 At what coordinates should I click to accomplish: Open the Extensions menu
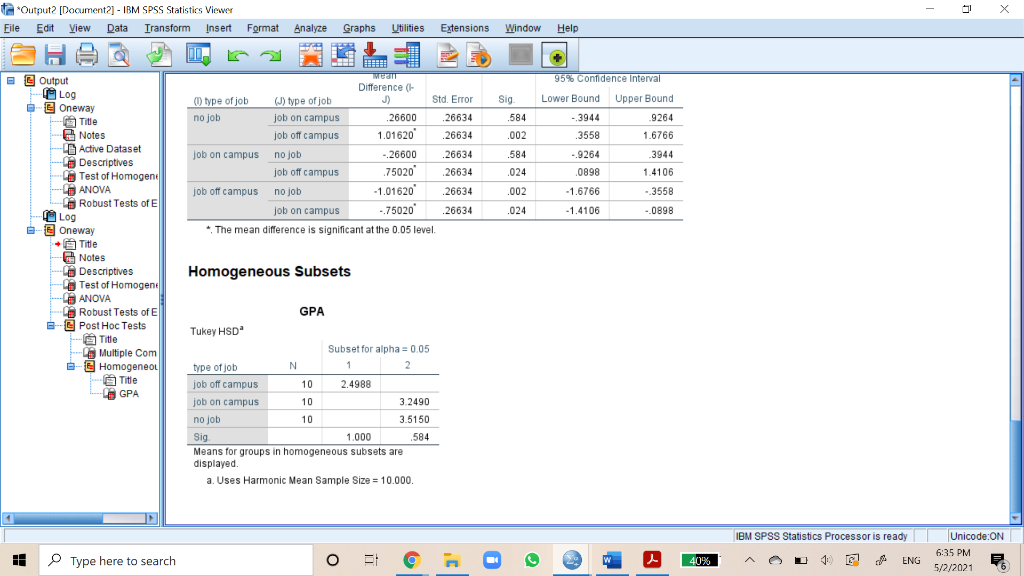pos(464,28)
